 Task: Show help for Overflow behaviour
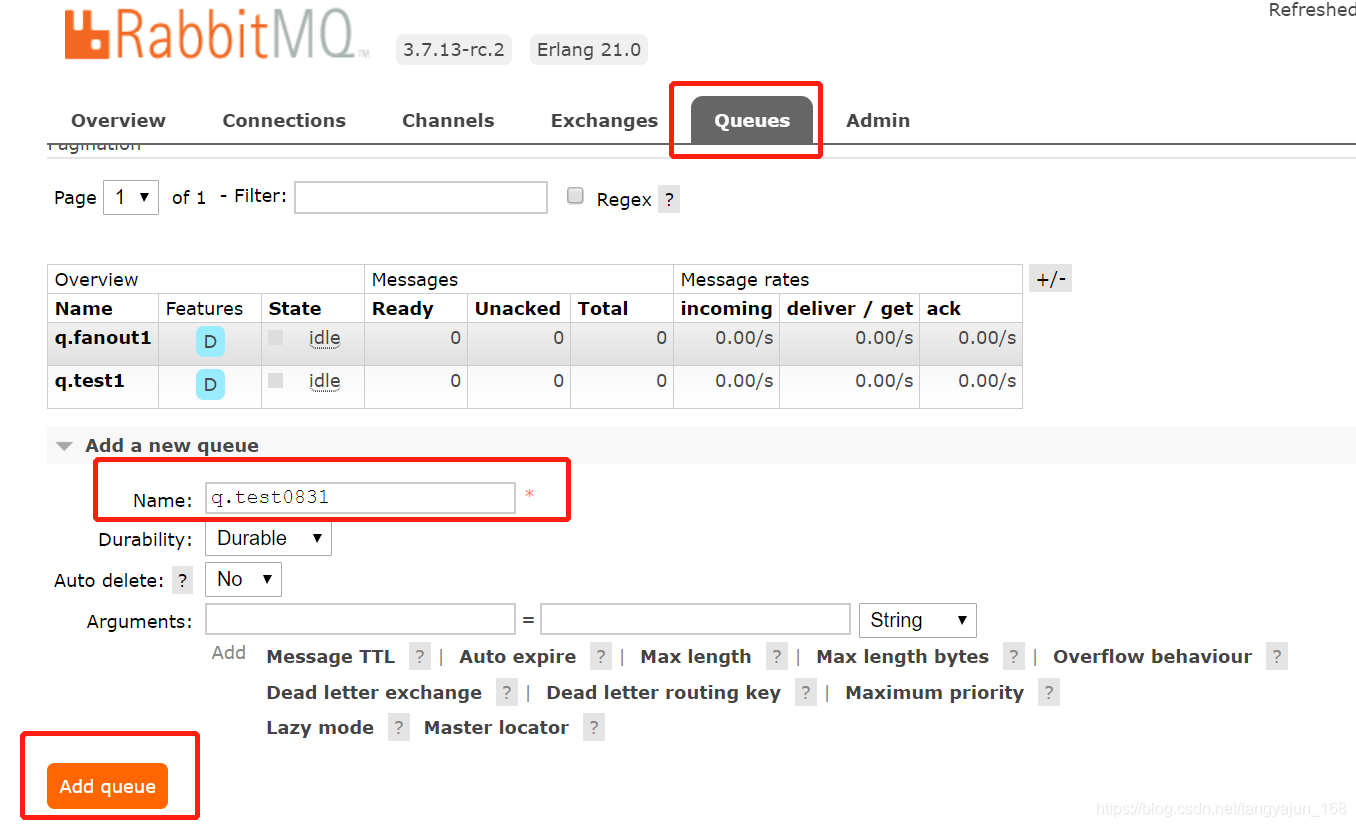[x=1276, y=657]
